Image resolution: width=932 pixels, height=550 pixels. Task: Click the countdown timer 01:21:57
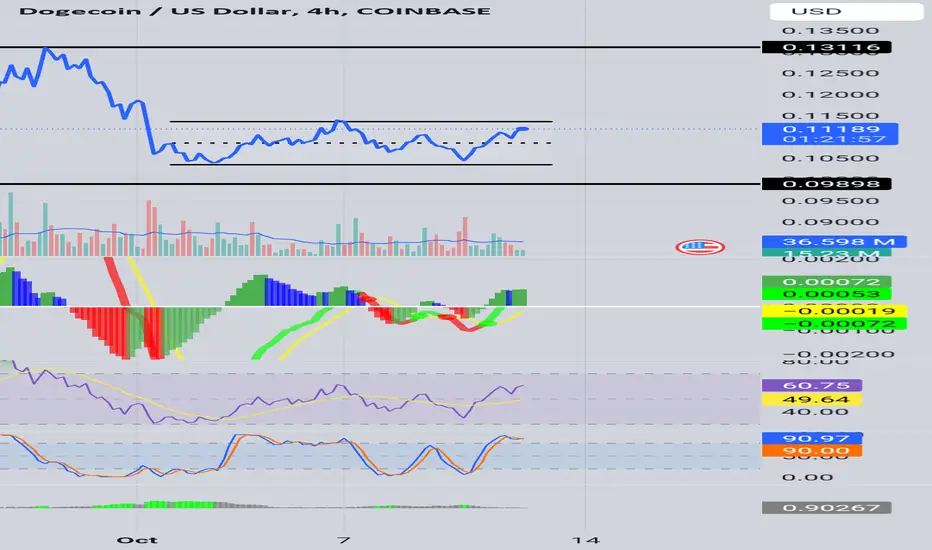tap(834, 139)
